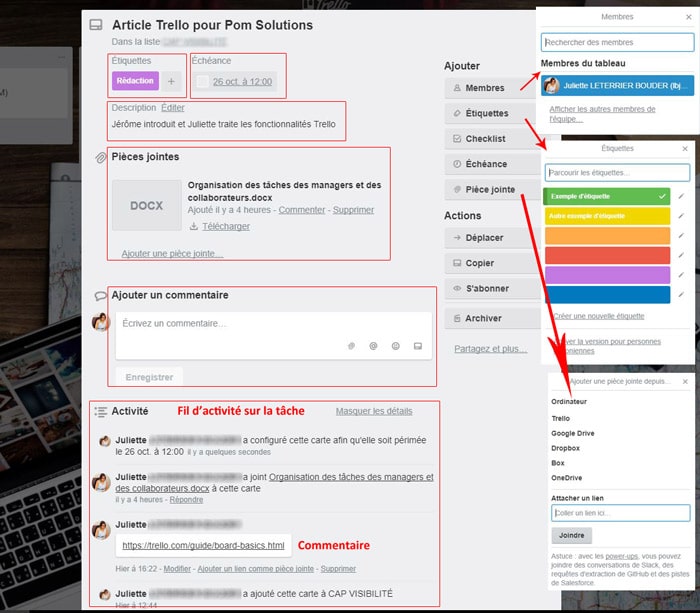
Task: Choose Ordinateur as attachment source
Action: (569, 401)
